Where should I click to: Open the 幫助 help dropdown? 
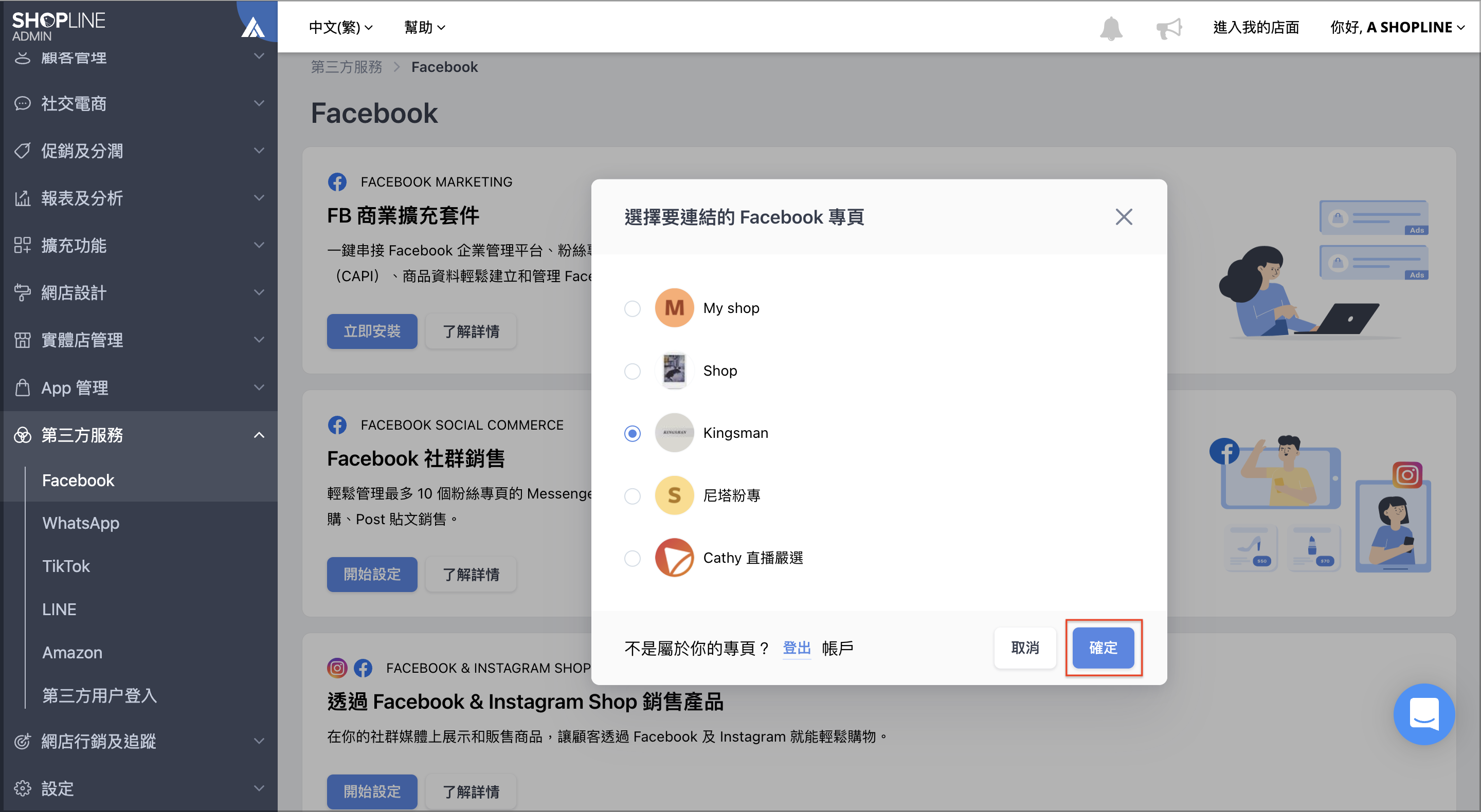pyautogui.click(x=424, y=27)
